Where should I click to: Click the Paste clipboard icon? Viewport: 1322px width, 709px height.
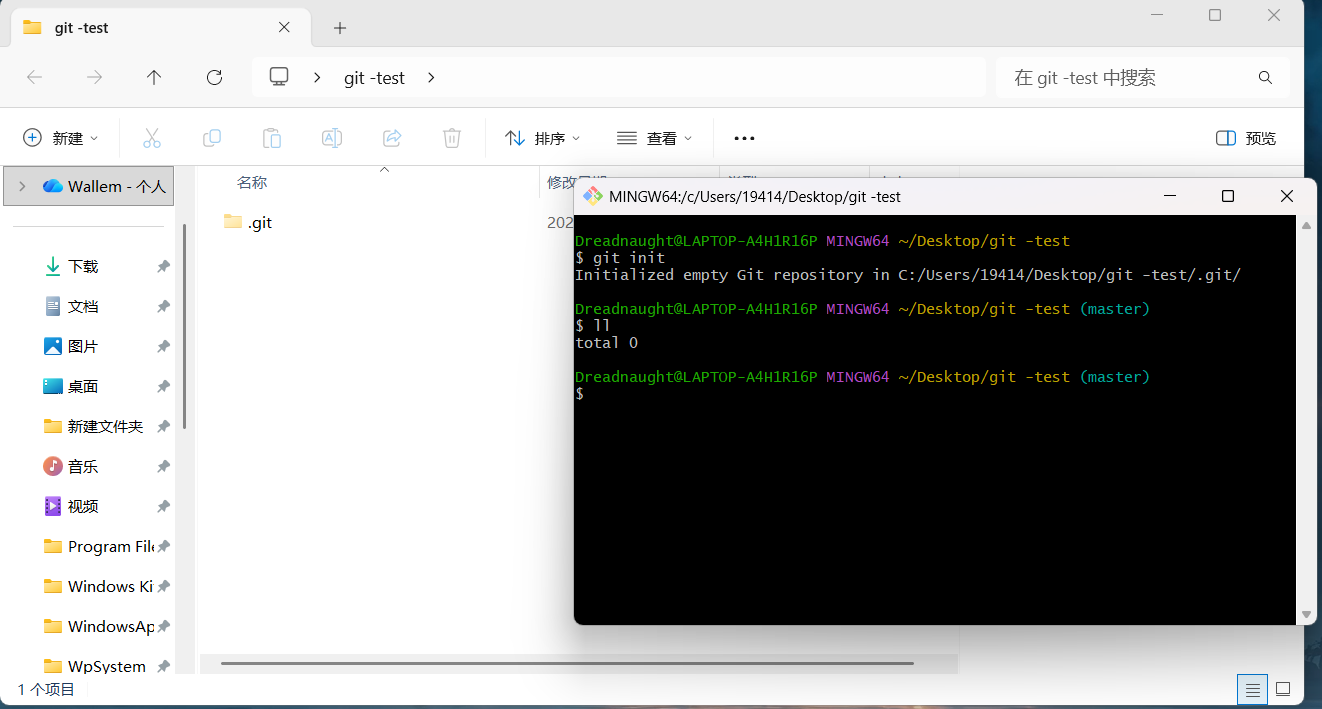[x=272, y=138]
